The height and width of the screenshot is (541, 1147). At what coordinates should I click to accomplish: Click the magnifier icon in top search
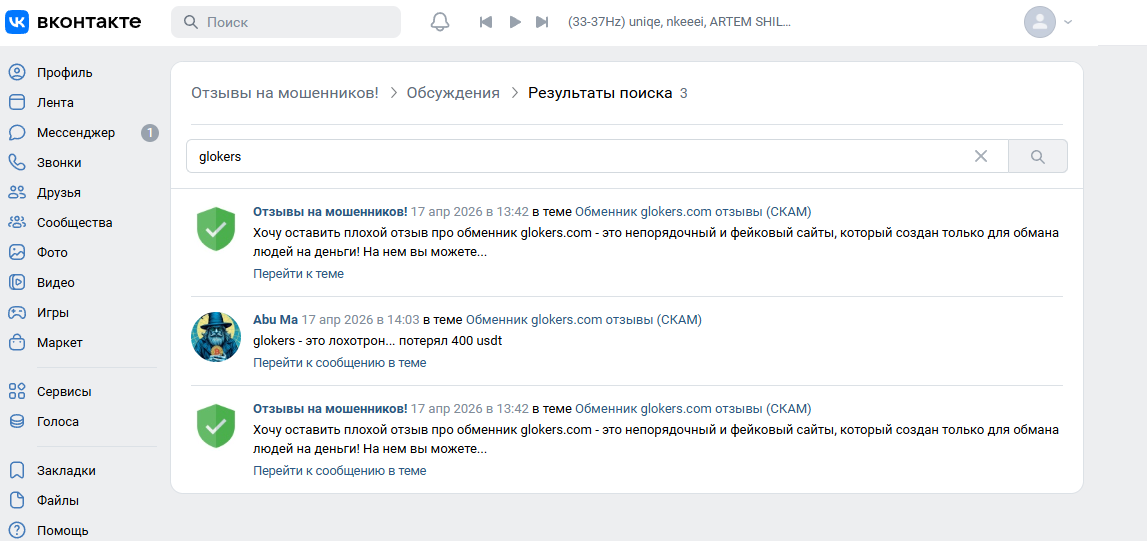[191, 22]
